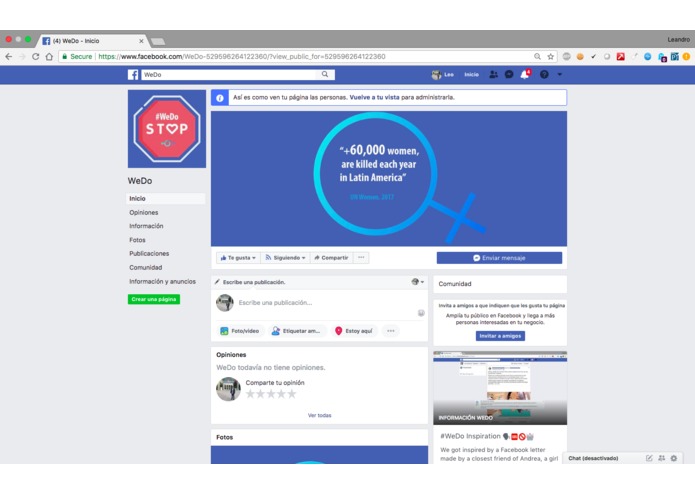Bookmark page with star icon
This screenshot has height=494, width=695.
pos(551,57)
